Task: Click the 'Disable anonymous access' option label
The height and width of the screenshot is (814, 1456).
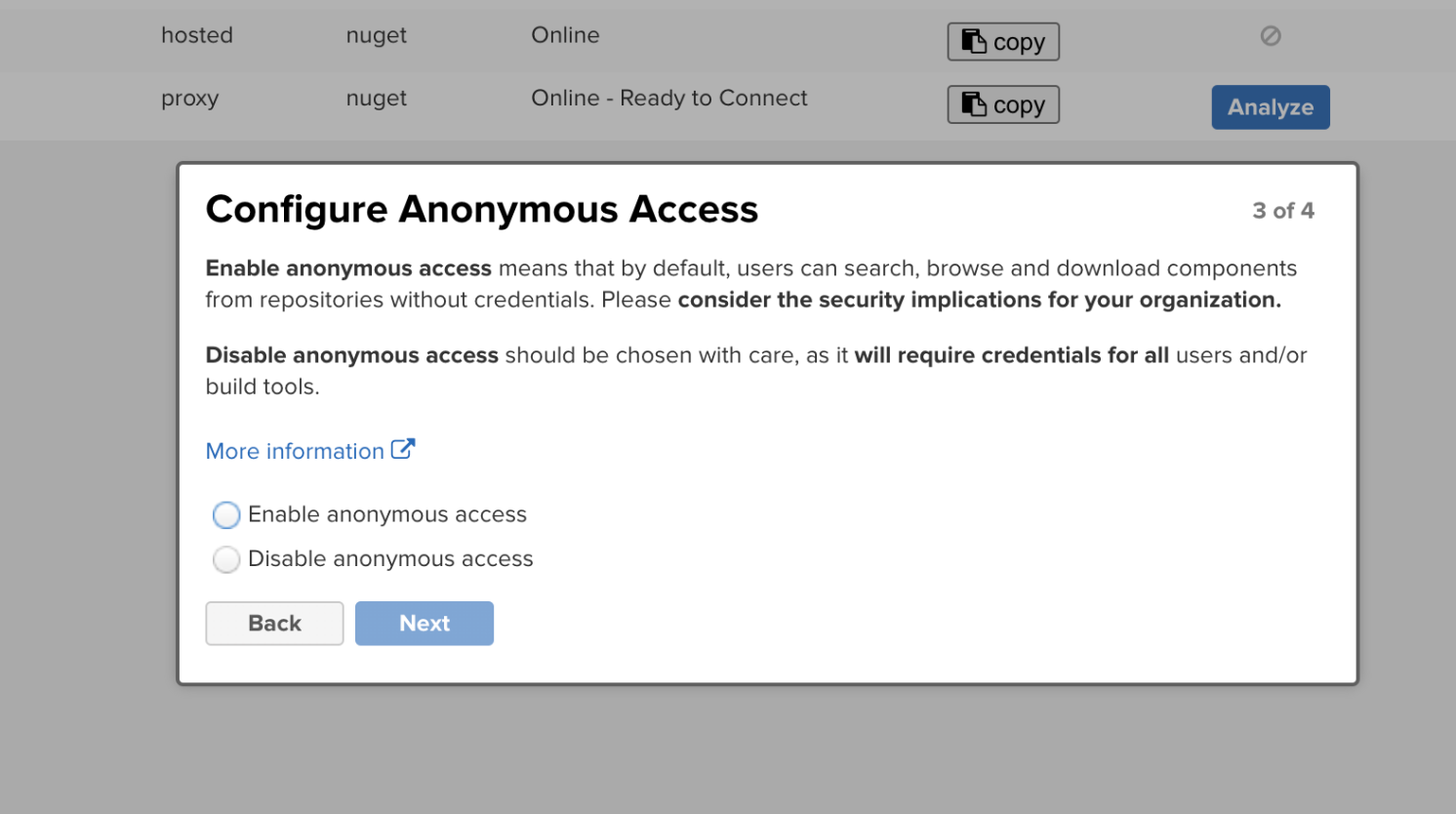Action: tap(390, 559)
